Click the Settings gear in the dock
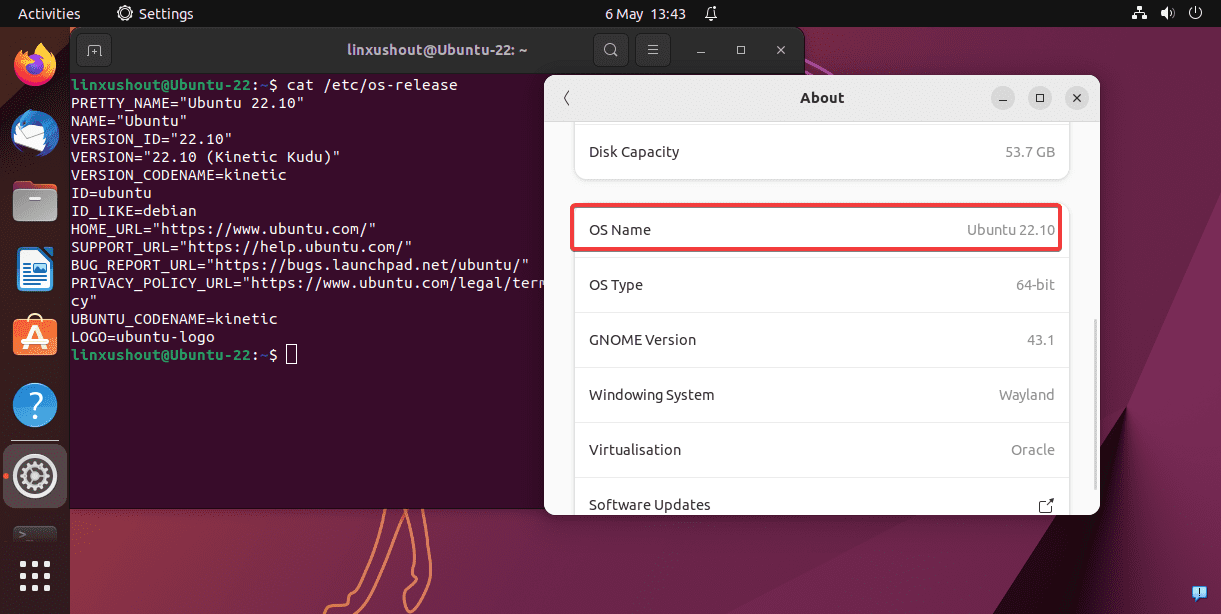The height and width of the screenshot is (614, 1221). pyautogui.click(x=35, y=475)
